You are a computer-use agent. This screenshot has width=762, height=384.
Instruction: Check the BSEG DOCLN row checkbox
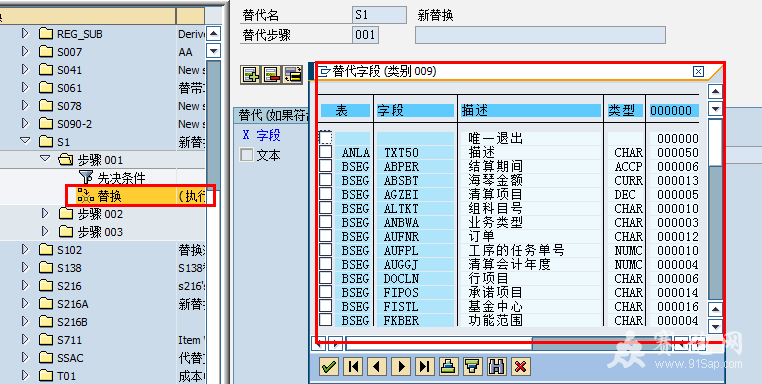(326, 278)
